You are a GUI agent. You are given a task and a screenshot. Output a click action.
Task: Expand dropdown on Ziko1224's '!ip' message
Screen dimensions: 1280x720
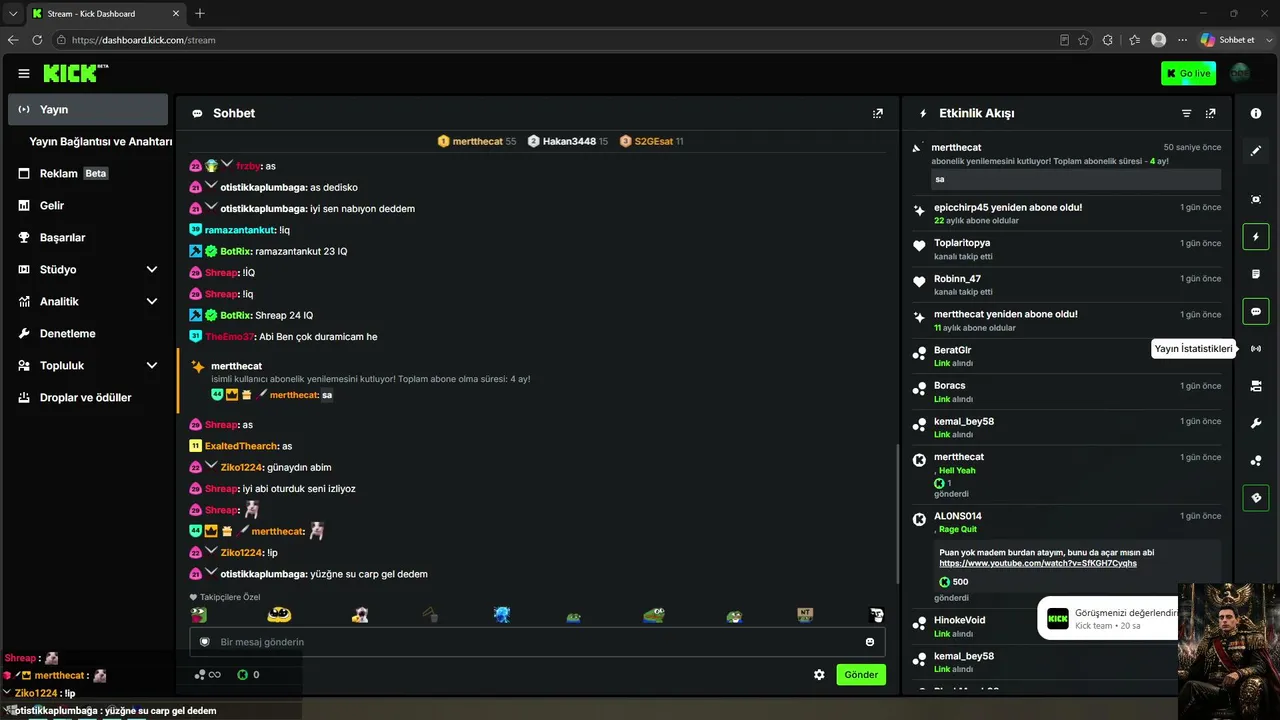[211, 552]
